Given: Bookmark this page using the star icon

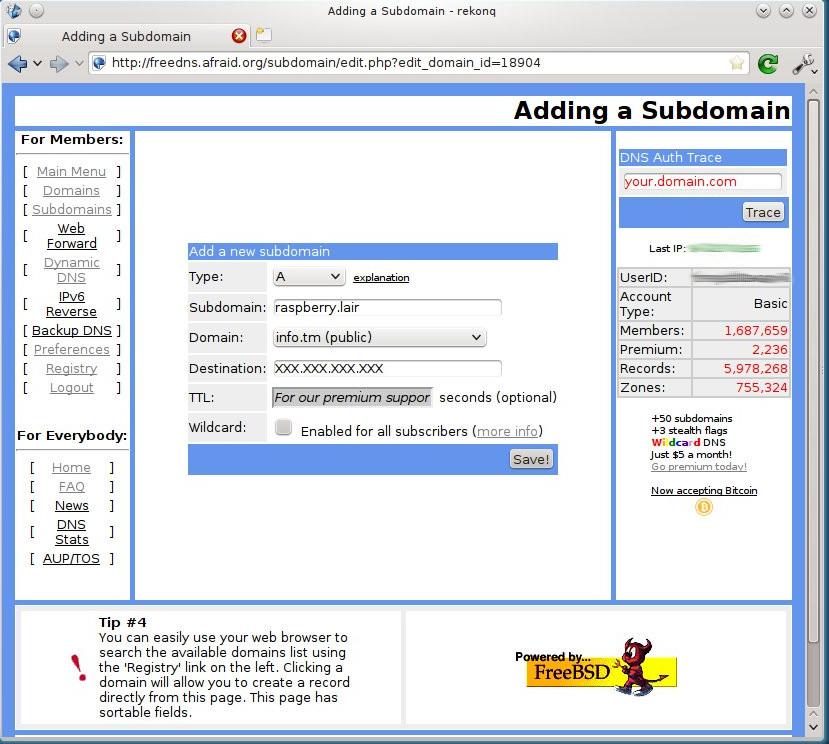Looking at the screenshot, I should coord(737,63).
